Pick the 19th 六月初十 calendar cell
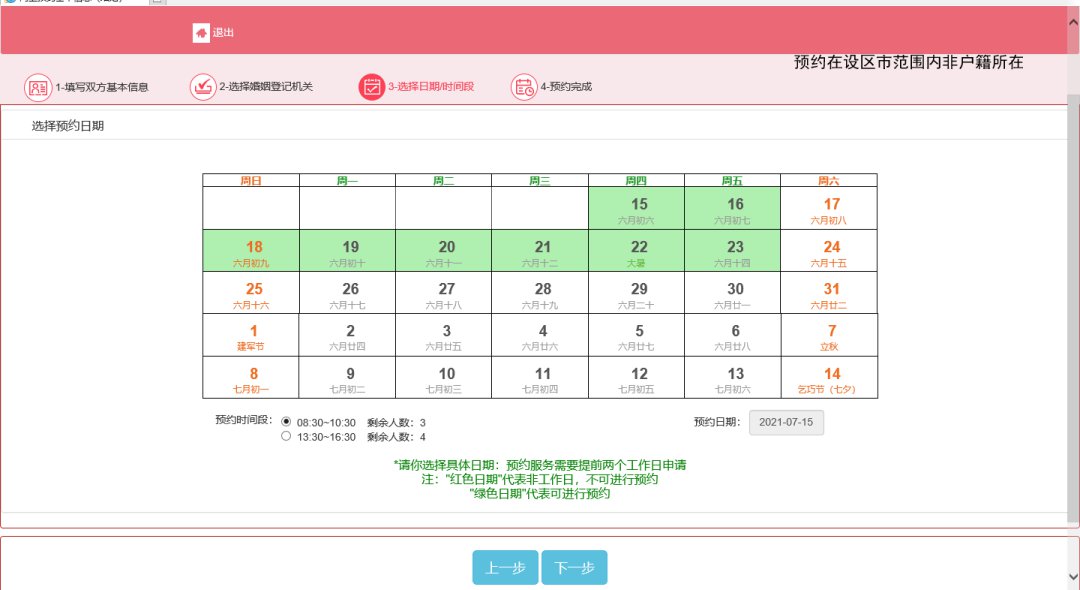Image resolution: width=1080 pixels, height=590 pixels. point(350,251)
